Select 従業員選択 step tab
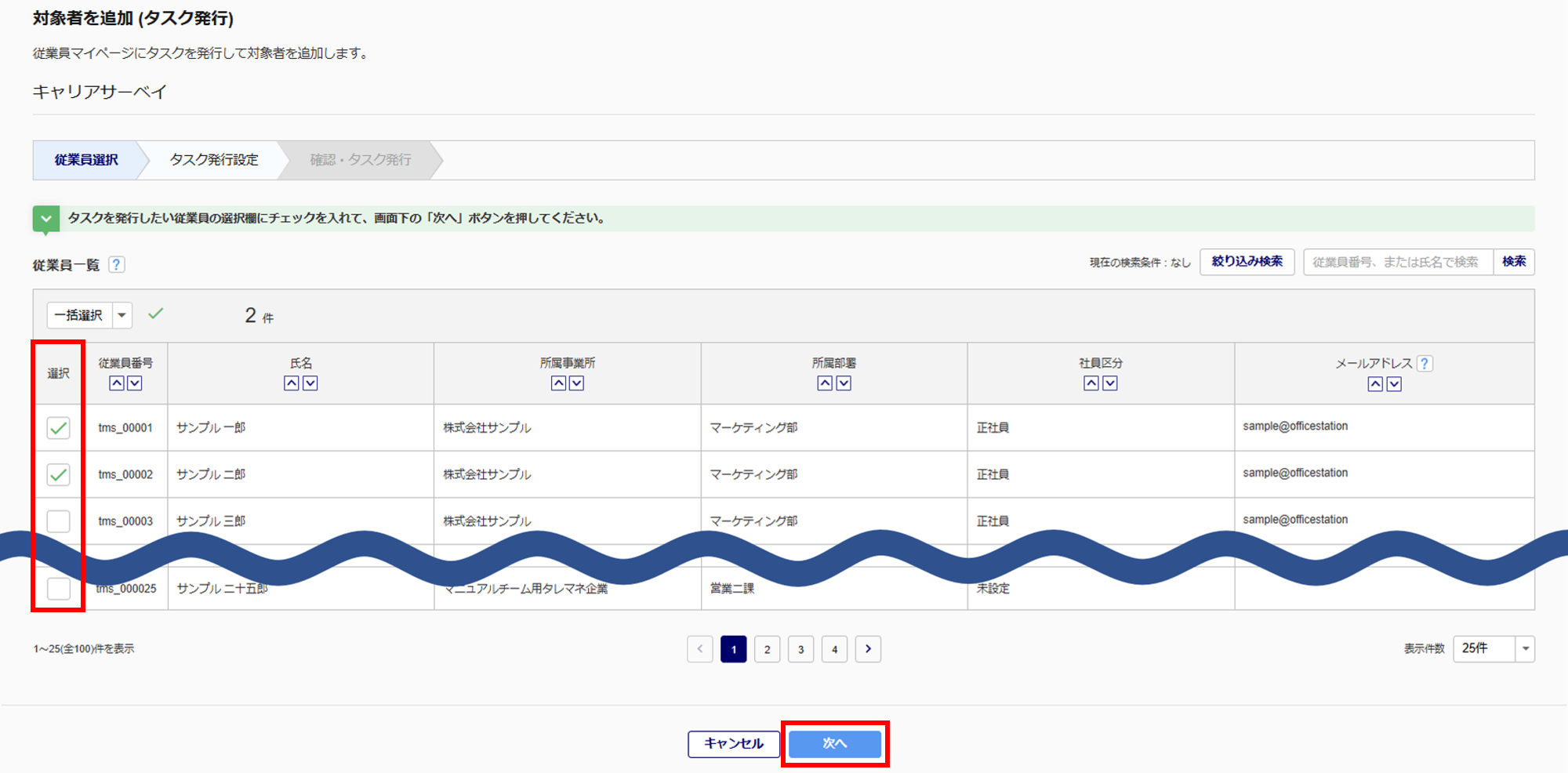 point(86,160)
